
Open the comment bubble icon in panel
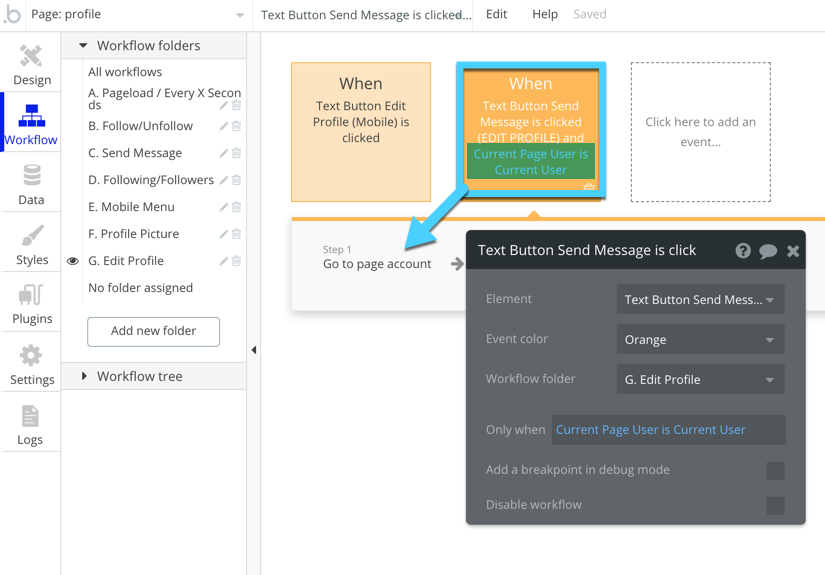[768, 251]
